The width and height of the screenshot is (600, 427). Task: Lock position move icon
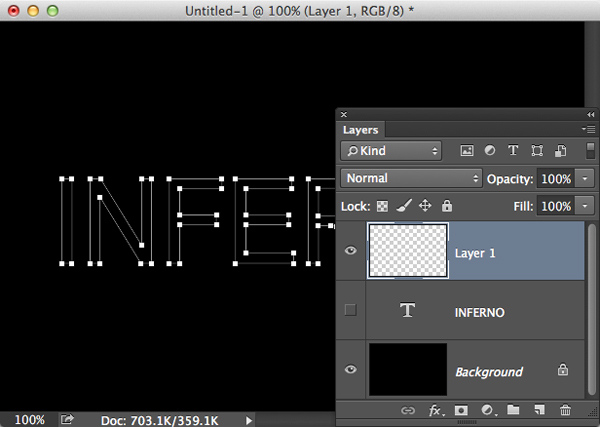[x=425, y=206]
